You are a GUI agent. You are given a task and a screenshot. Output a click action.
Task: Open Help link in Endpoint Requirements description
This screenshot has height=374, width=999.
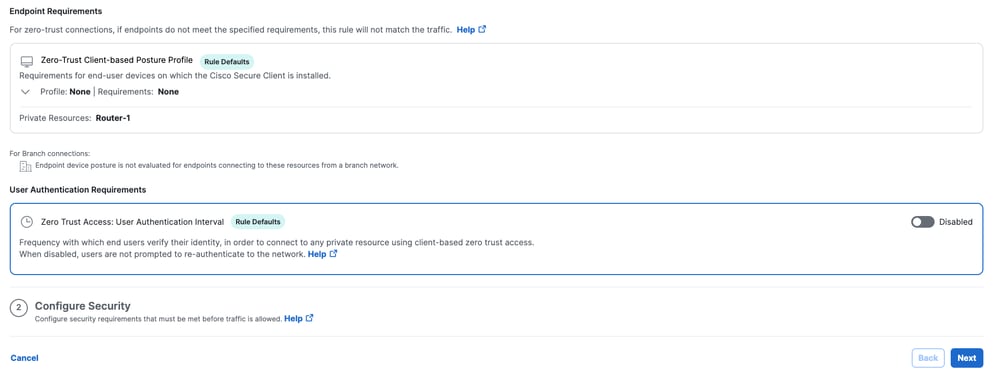click(466, 29)
